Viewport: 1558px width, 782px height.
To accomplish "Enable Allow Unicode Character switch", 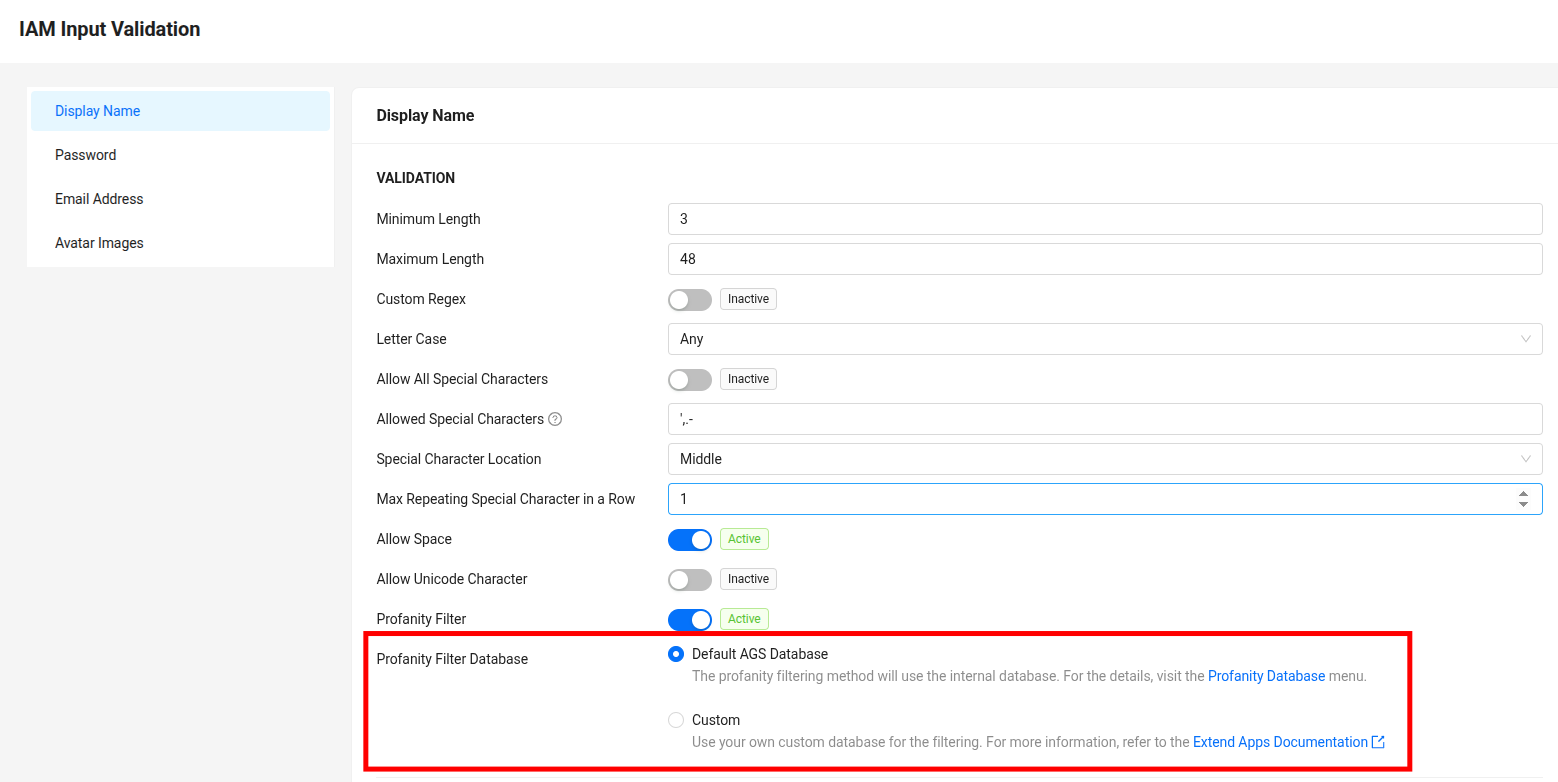I will coord(690,579).
